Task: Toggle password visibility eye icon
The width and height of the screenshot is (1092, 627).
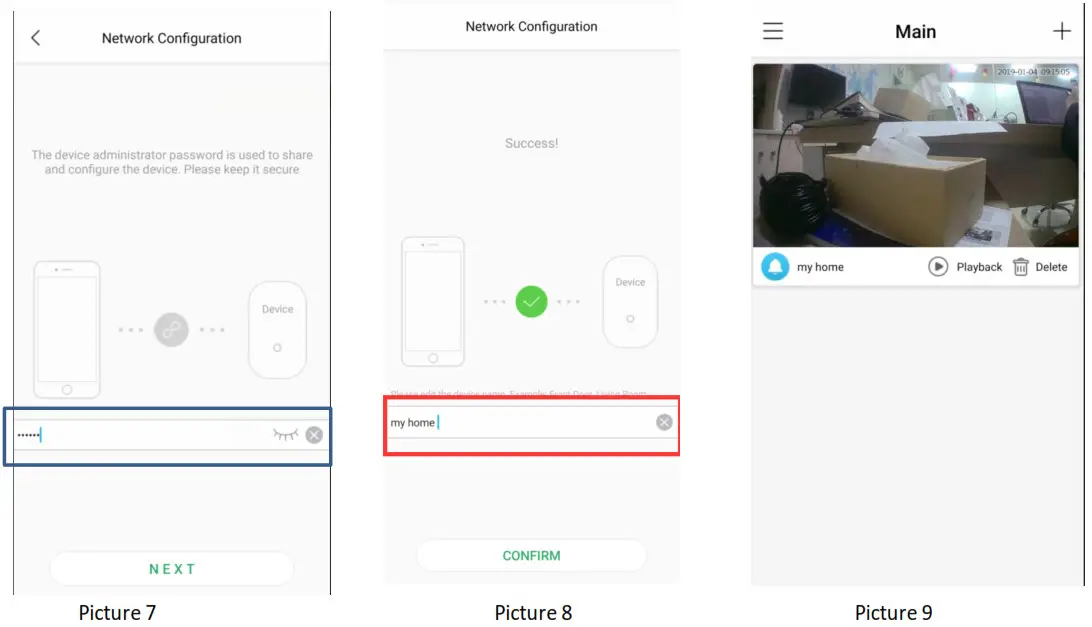Action: tap(285, 435)
